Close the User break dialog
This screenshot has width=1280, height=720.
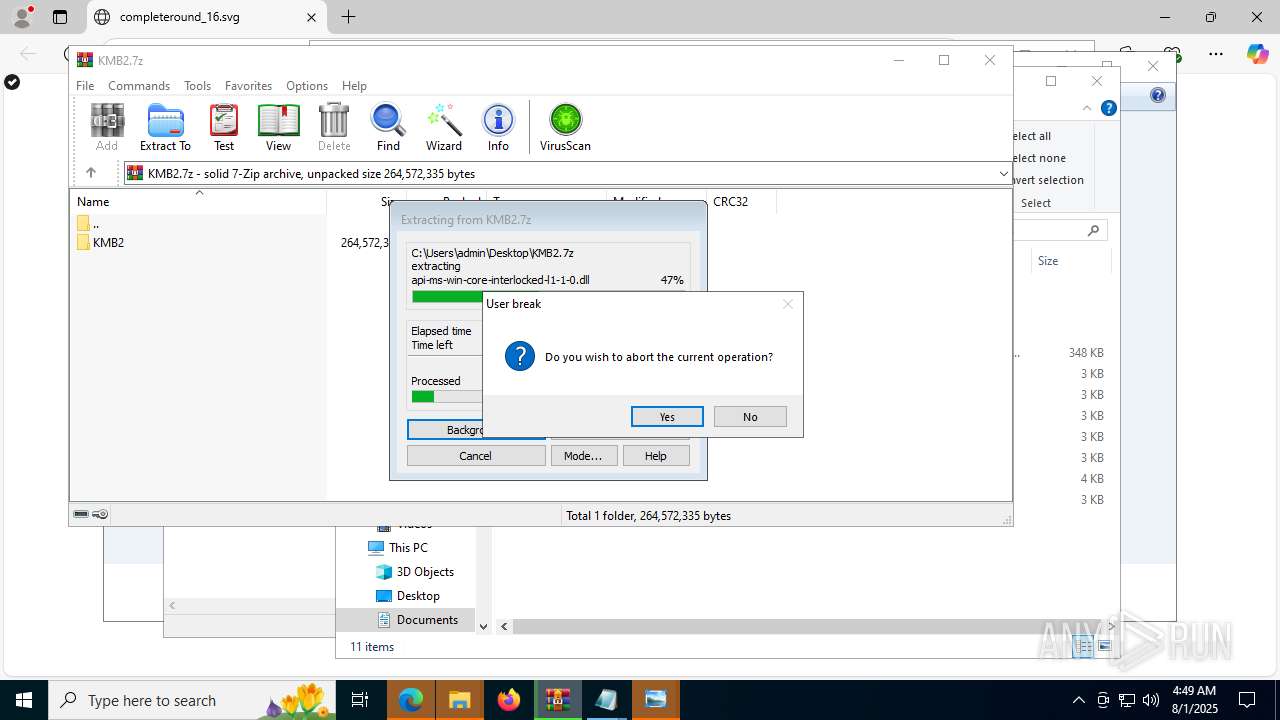[788, 304]
